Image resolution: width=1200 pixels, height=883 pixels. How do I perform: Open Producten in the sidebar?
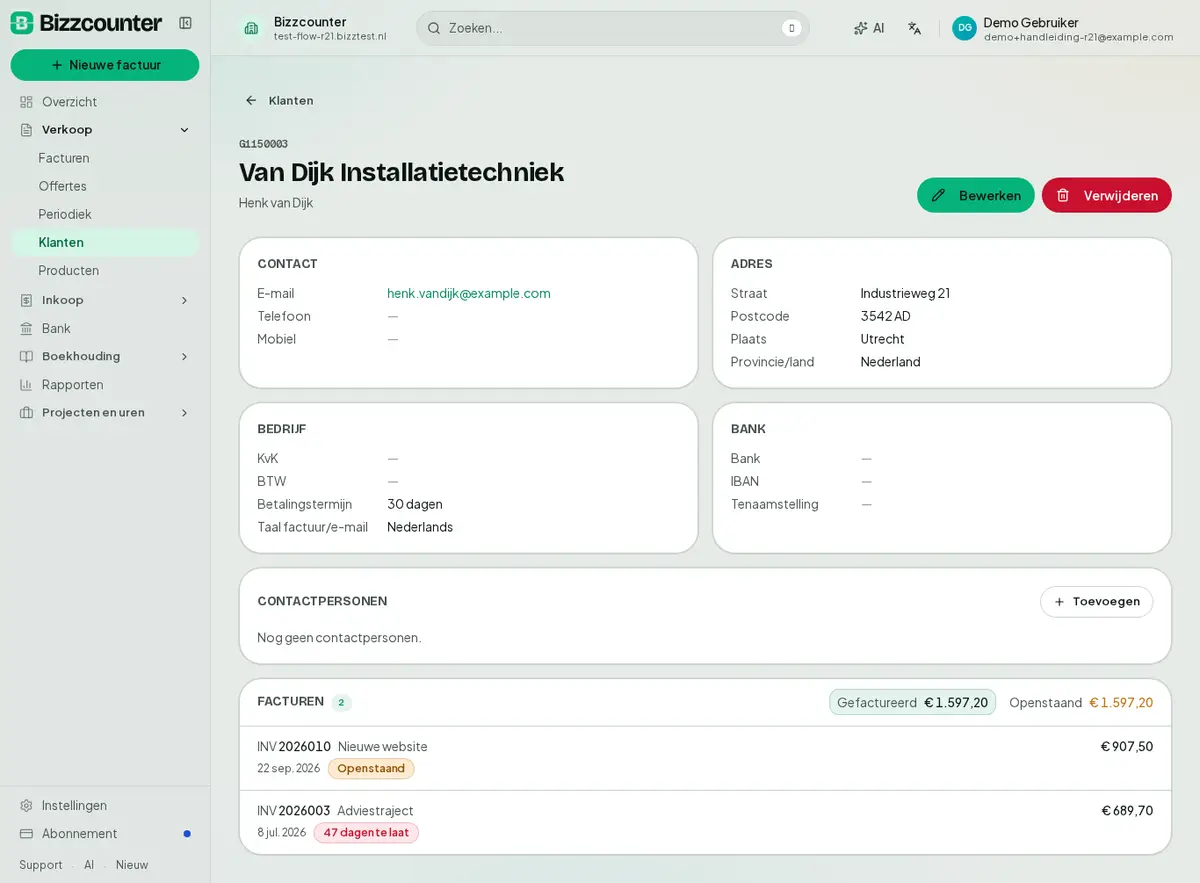pyautogui.click(x=105, y=270)
